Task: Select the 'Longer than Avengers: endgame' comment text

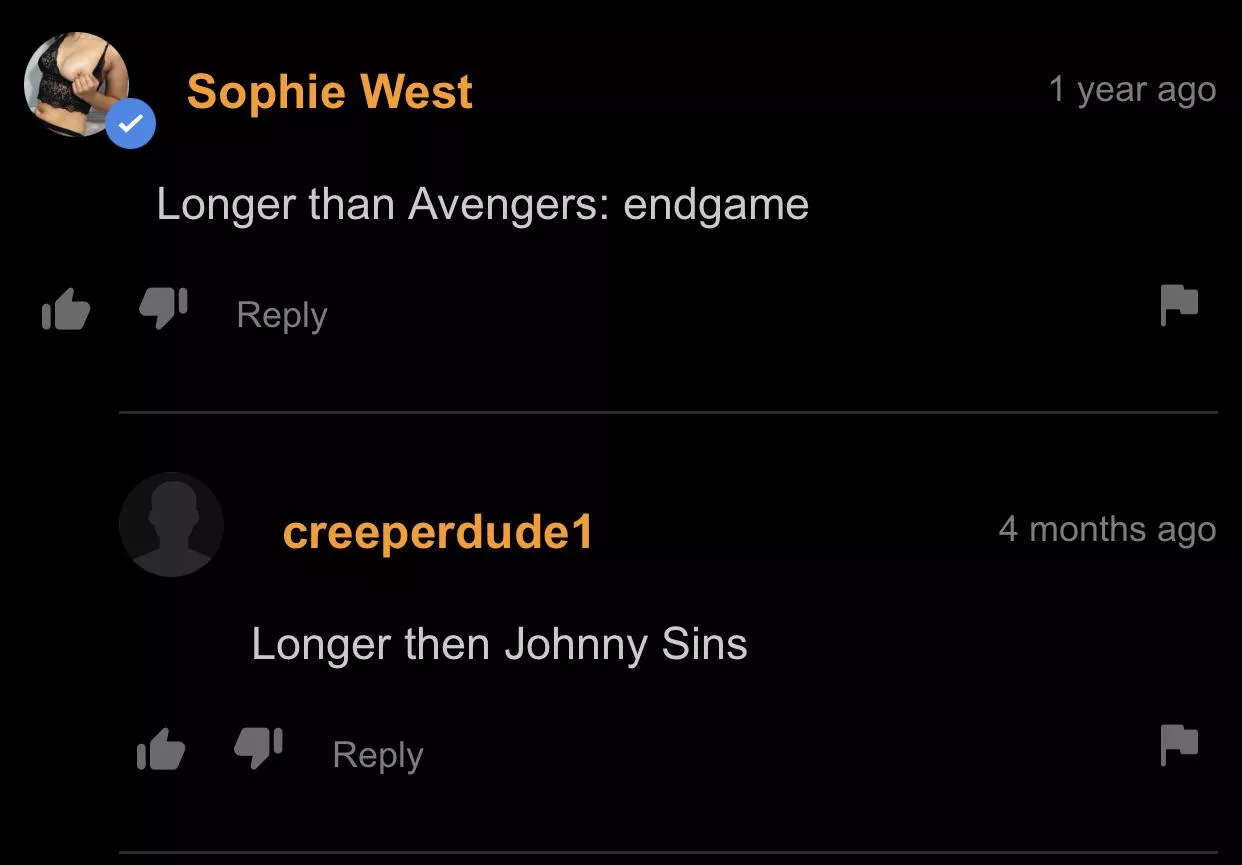Action: coord(483,205)
